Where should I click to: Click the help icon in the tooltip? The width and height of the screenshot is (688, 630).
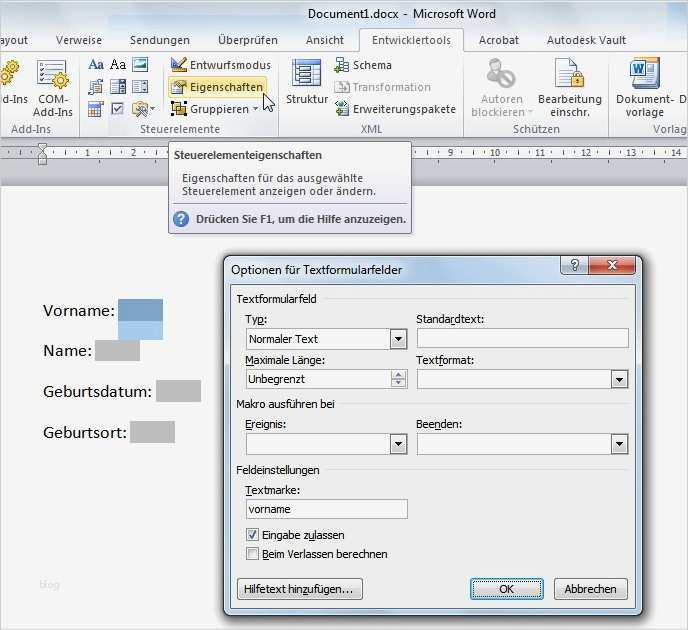(x=181, y=219)
